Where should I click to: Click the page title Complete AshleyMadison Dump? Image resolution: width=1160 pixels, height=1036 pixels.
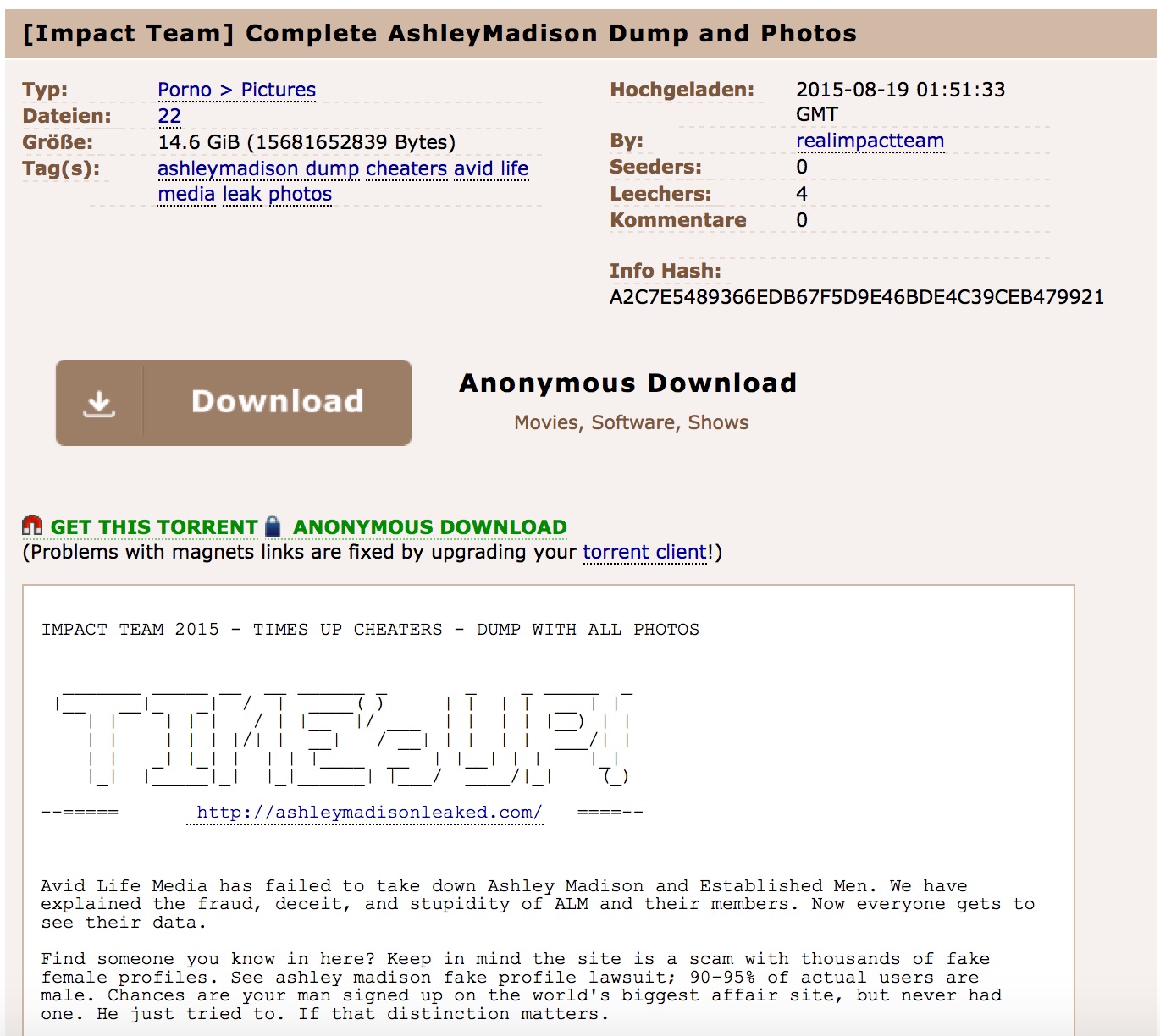pyautogui.click(x=439, y=33)
